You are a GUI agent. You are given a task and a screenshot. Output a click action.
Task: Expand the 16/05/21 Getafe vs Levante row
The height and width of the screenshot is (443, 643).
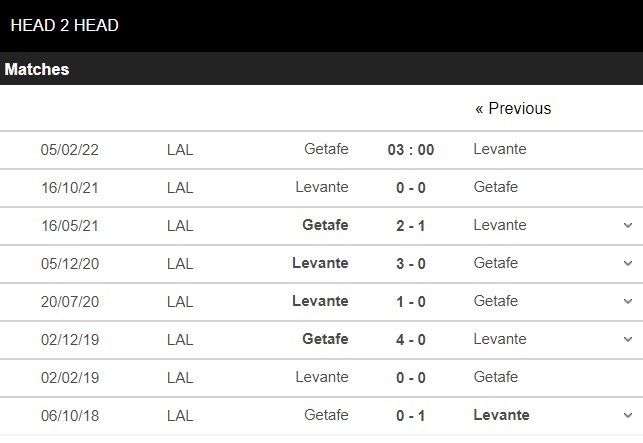(628, 226)
